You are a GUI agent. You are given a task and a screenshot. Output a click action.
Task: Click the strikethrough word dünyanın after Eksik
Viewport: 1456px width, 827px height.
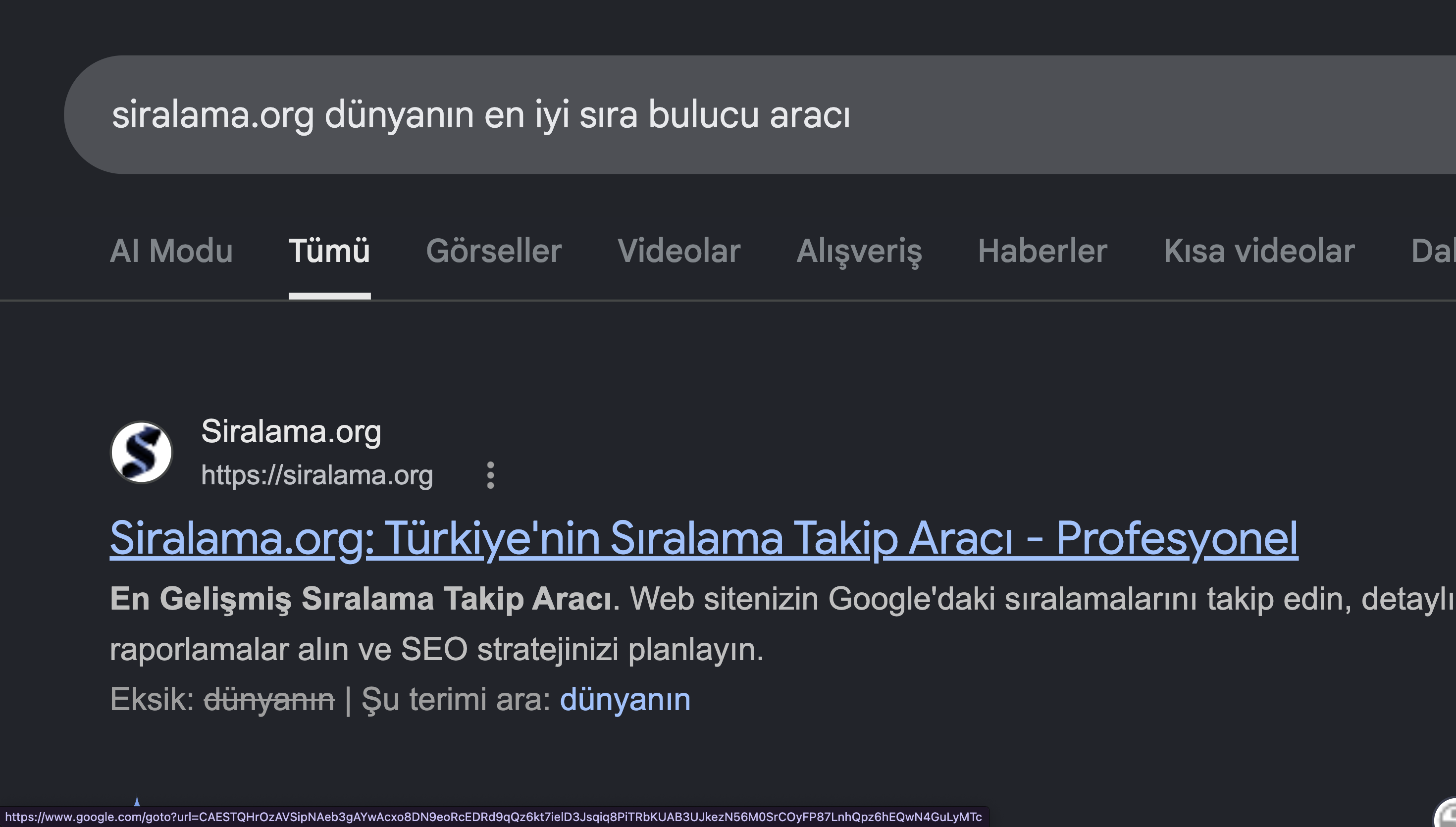pos(269,699)
